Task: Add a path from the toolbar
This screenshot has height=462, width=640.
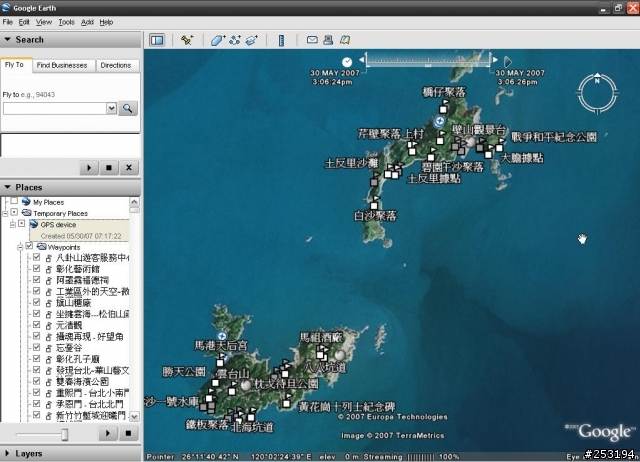Action: tap(235, 40)
